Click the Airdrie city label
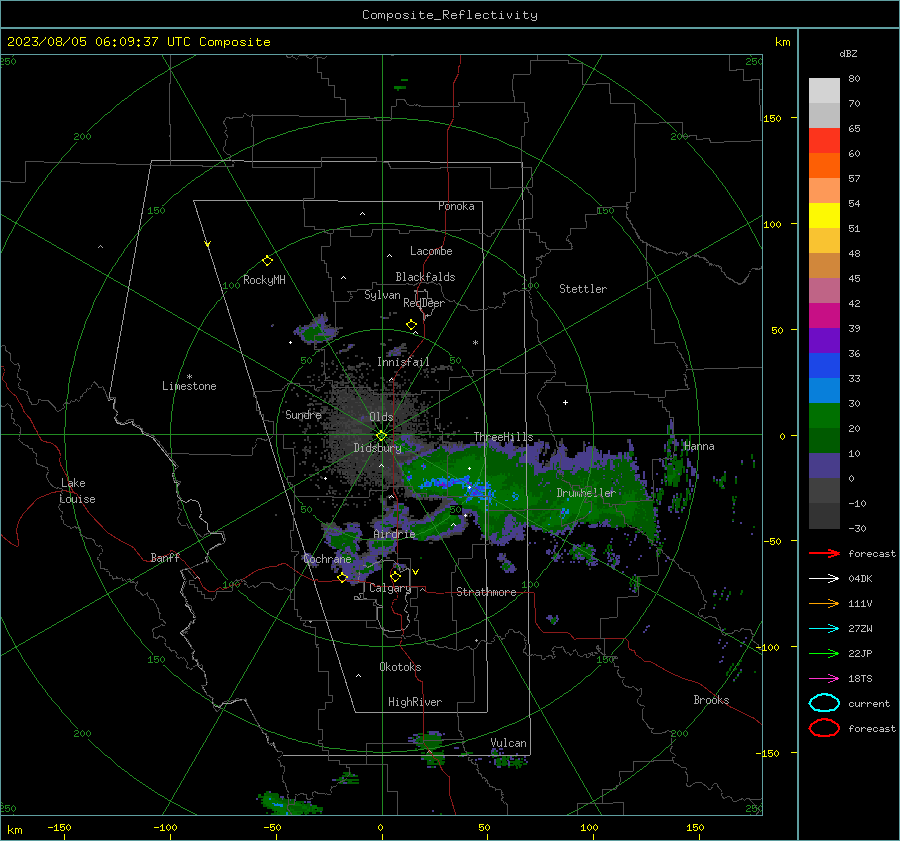Screen dimensions: 900x841 coord(394,534)
